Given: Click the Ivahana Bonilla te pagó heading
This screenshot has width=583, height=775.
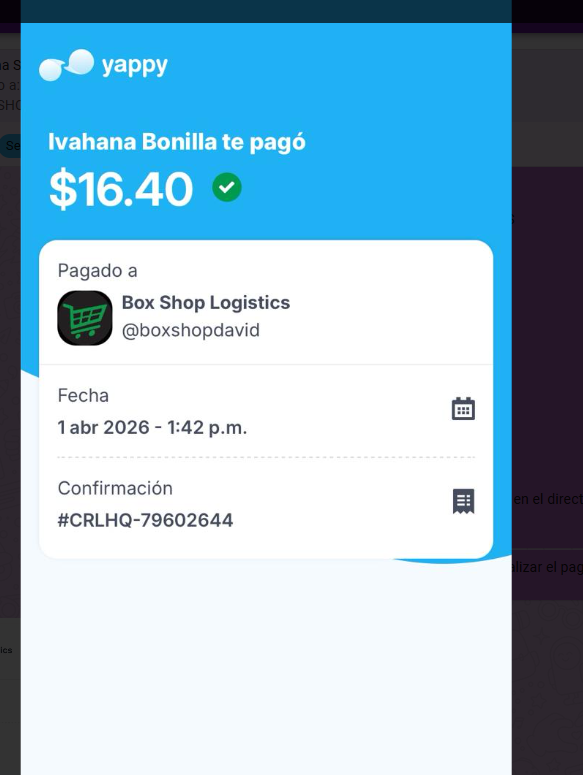Looking at the screenshot, I should tap(177, 142).
